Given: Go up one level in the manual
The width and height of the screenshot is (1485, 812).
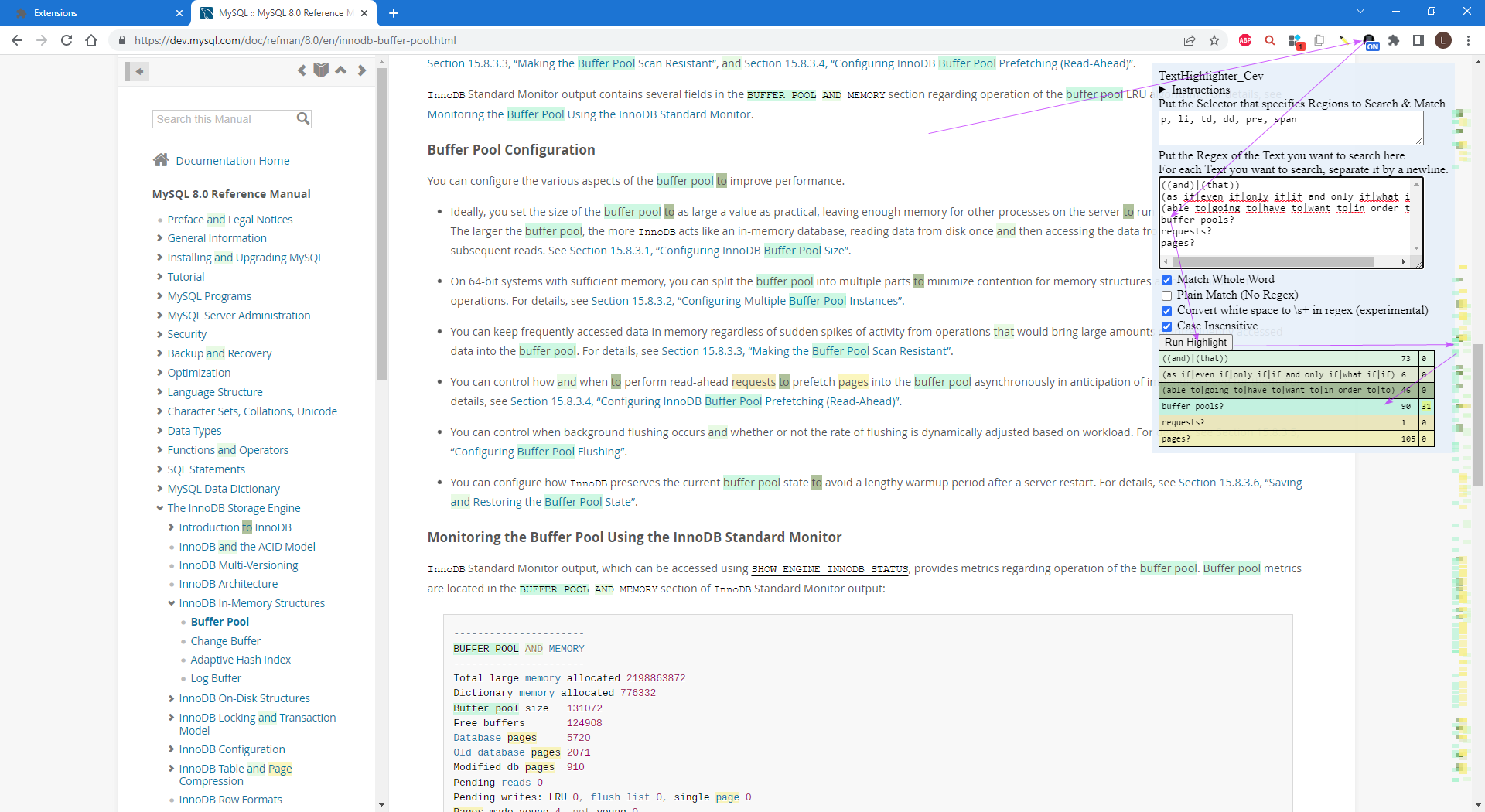Looking at the screenshot, I should coord(341,70).
